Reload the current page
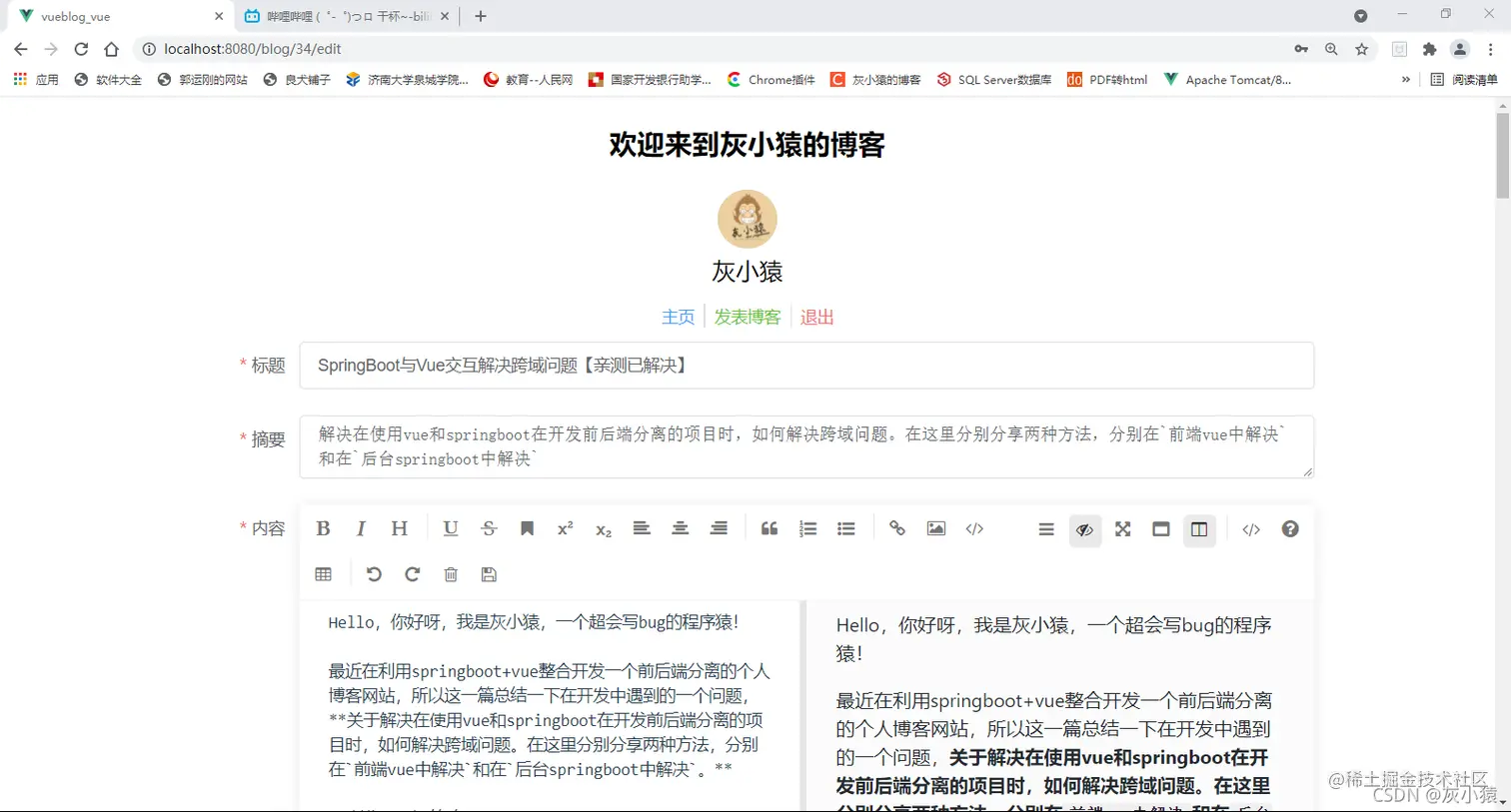Screen dimensions: 1511x812 pos(81,49)
